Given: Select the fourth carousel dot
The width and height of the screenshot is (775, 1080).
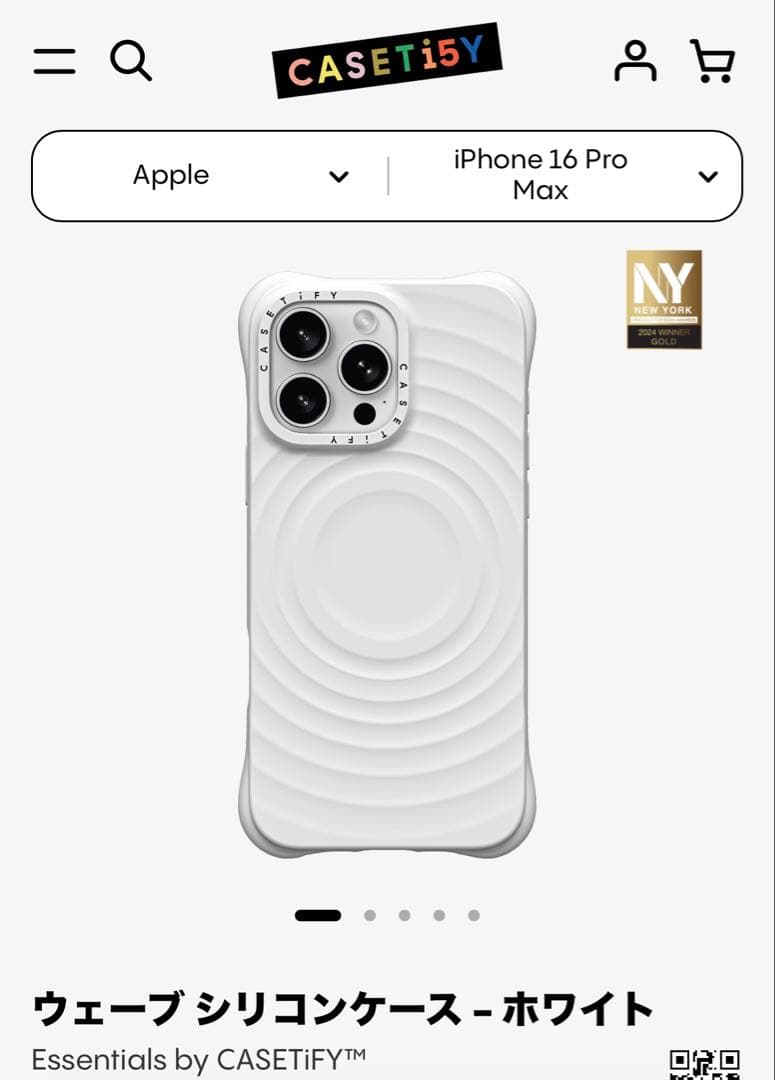Looking at the screenshot, I should pyautogui.click(x=440, y=915).
